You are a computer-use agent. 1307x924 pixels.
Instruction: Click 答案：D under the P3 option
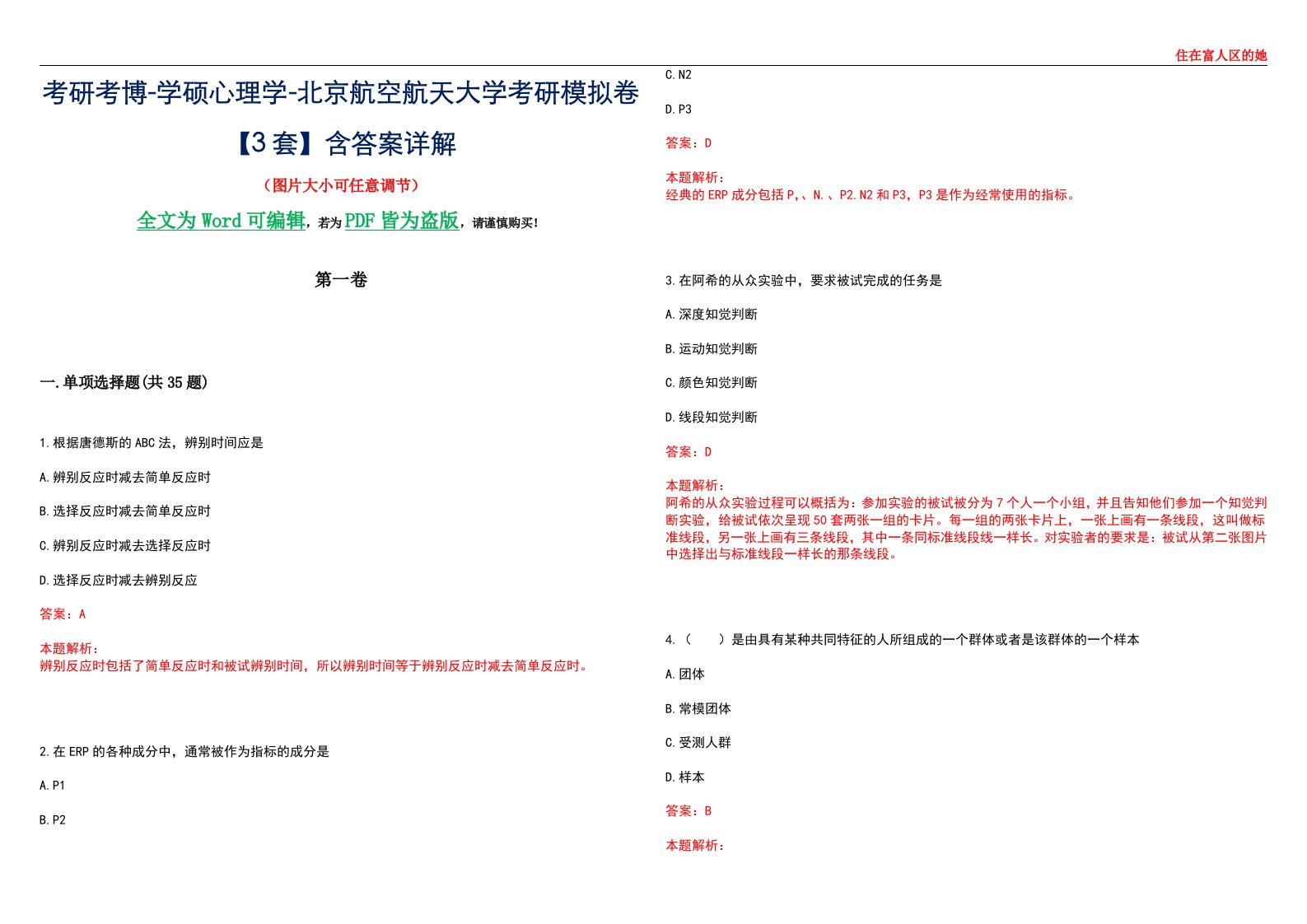pyautogui.click(x=689, y=143)
